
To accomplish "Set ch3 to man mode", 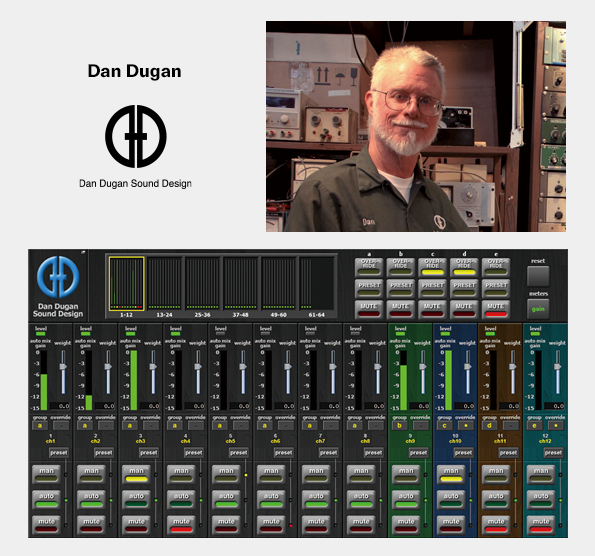I will [137, 474].
